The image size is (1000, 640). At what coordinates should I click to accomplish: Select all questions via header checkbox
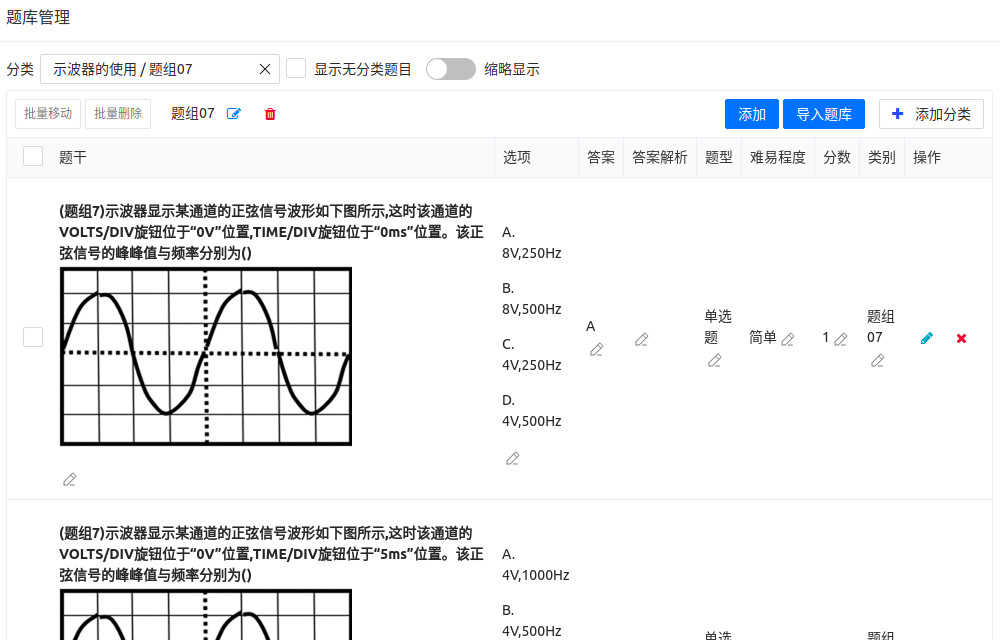pos(33,157)
